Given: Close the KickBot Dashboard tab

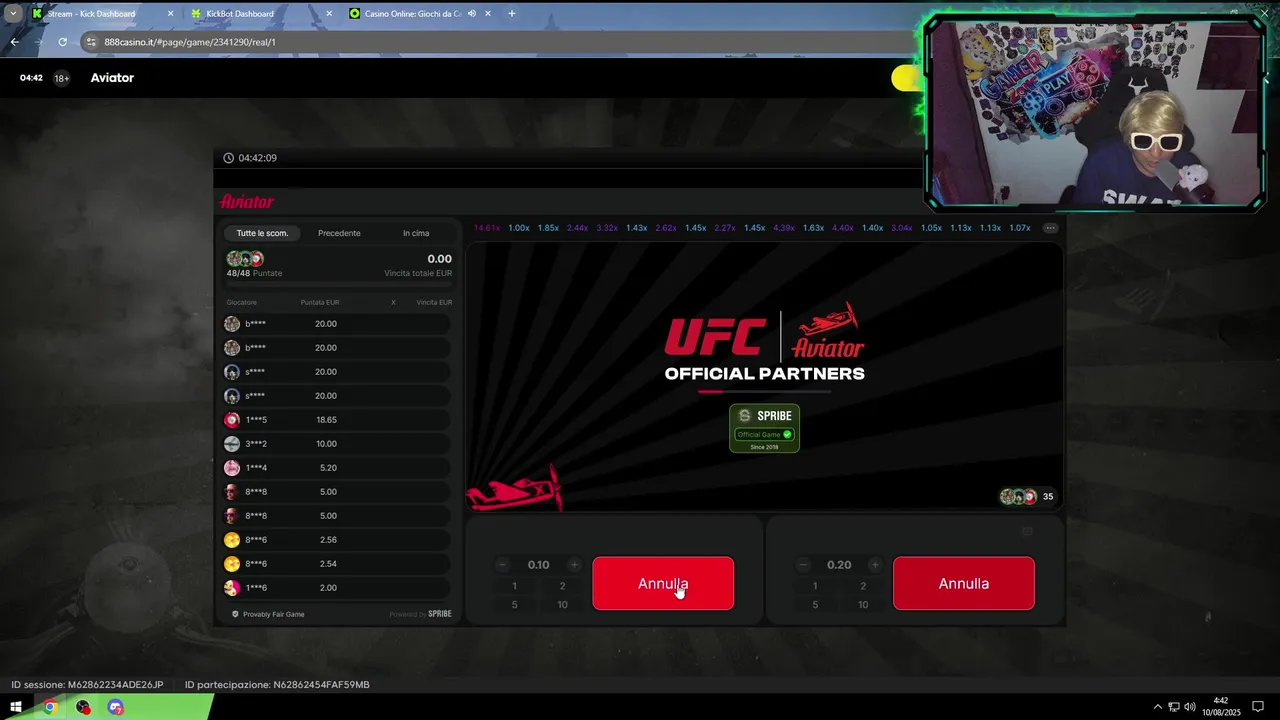Looking at the screenshot, I should (x=329, y=14).
